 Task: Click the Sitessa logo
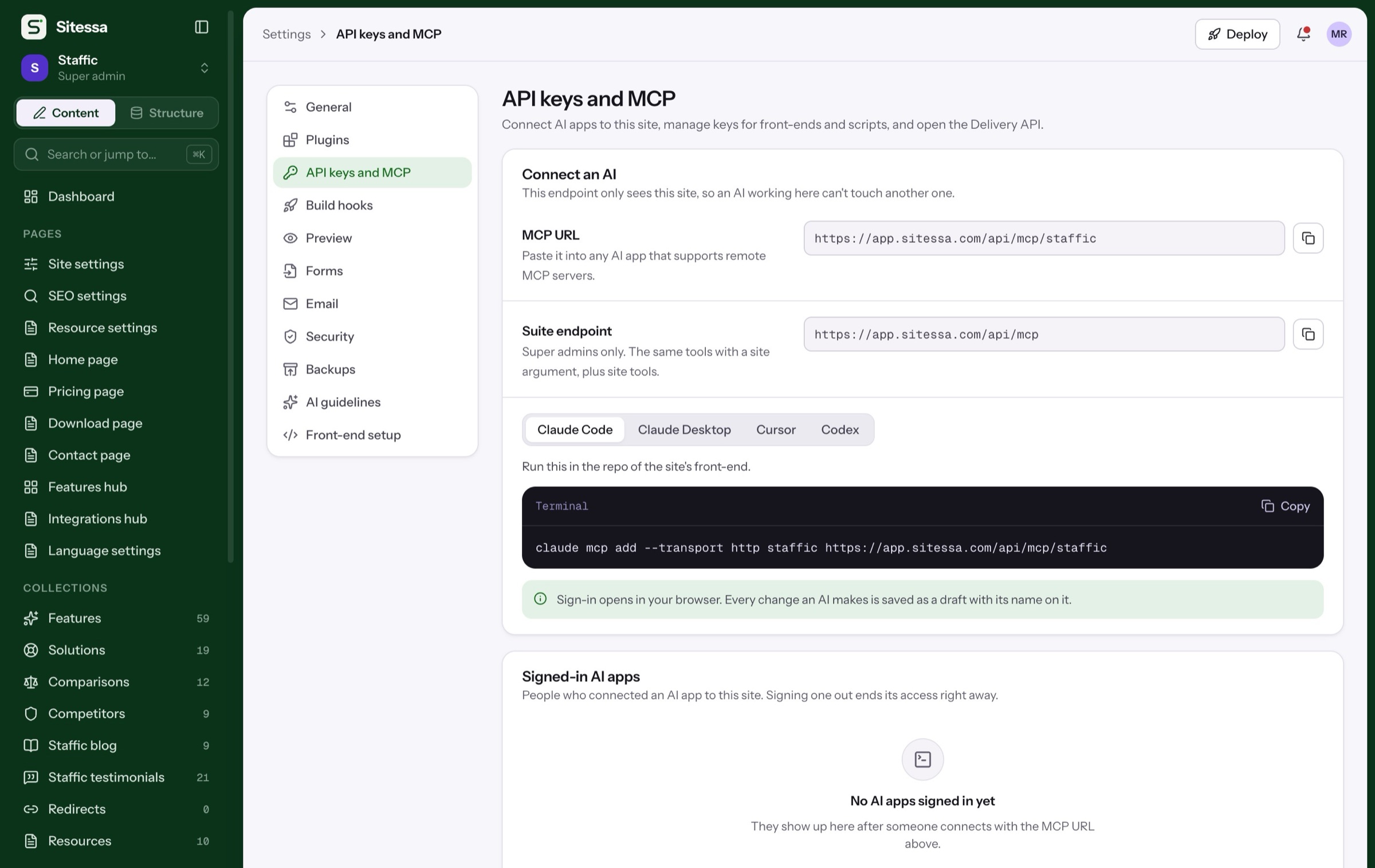point(34,27)
